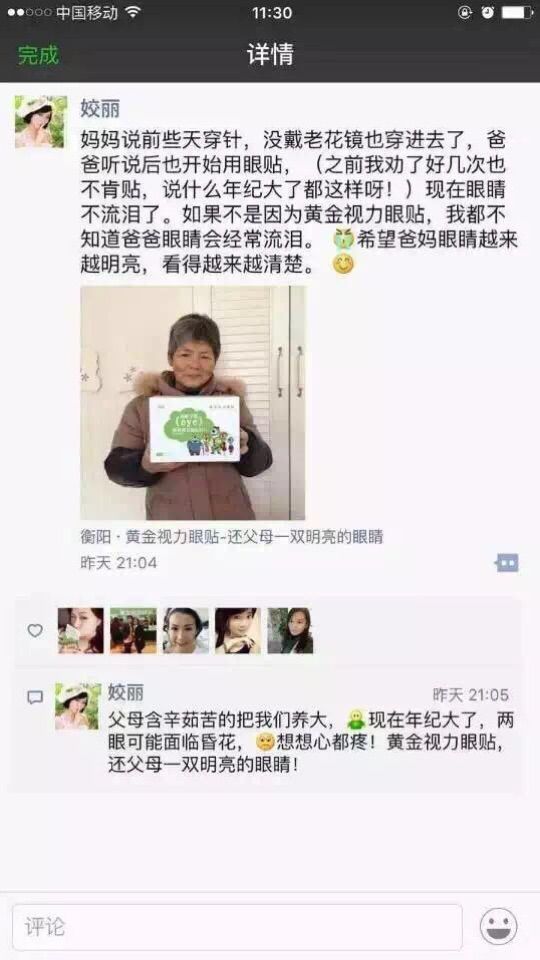Focus the 评论 comment input field
This screenshot has width=540, height=960.
(x=238, y=927)
